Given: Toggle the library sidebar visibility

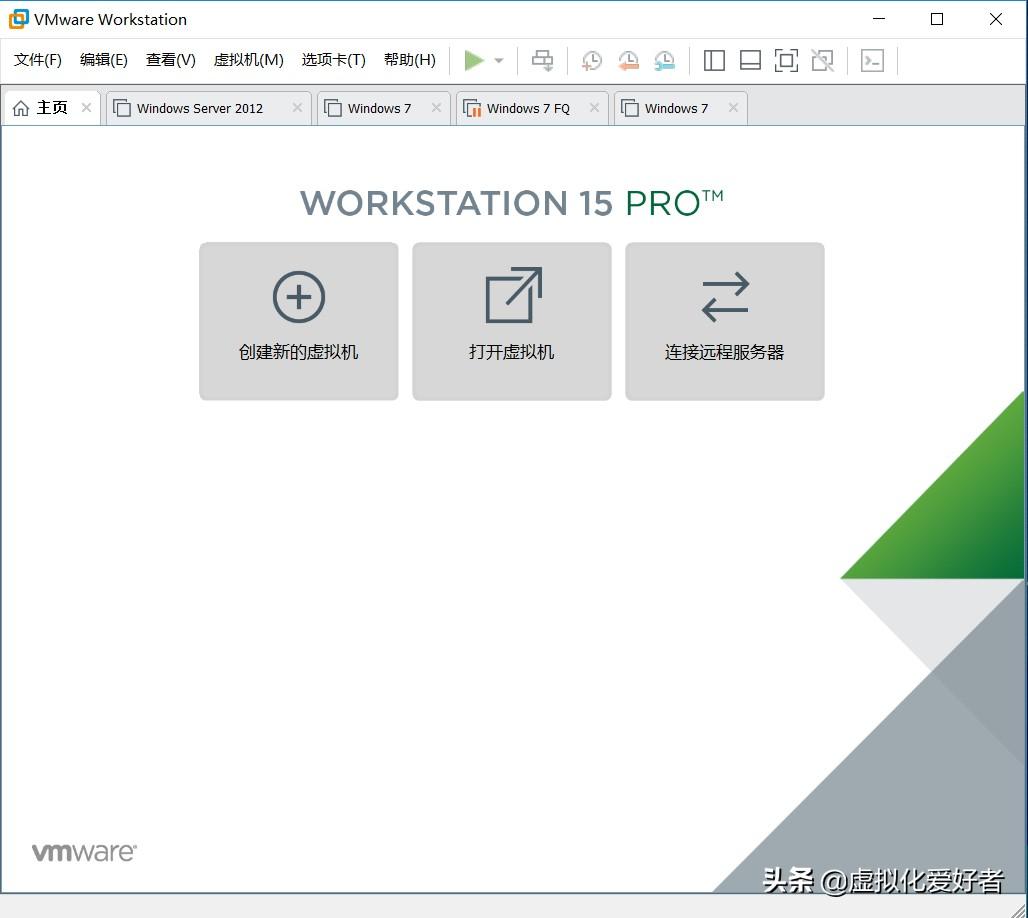Looking at the screenshot, I should click(714, 60).
